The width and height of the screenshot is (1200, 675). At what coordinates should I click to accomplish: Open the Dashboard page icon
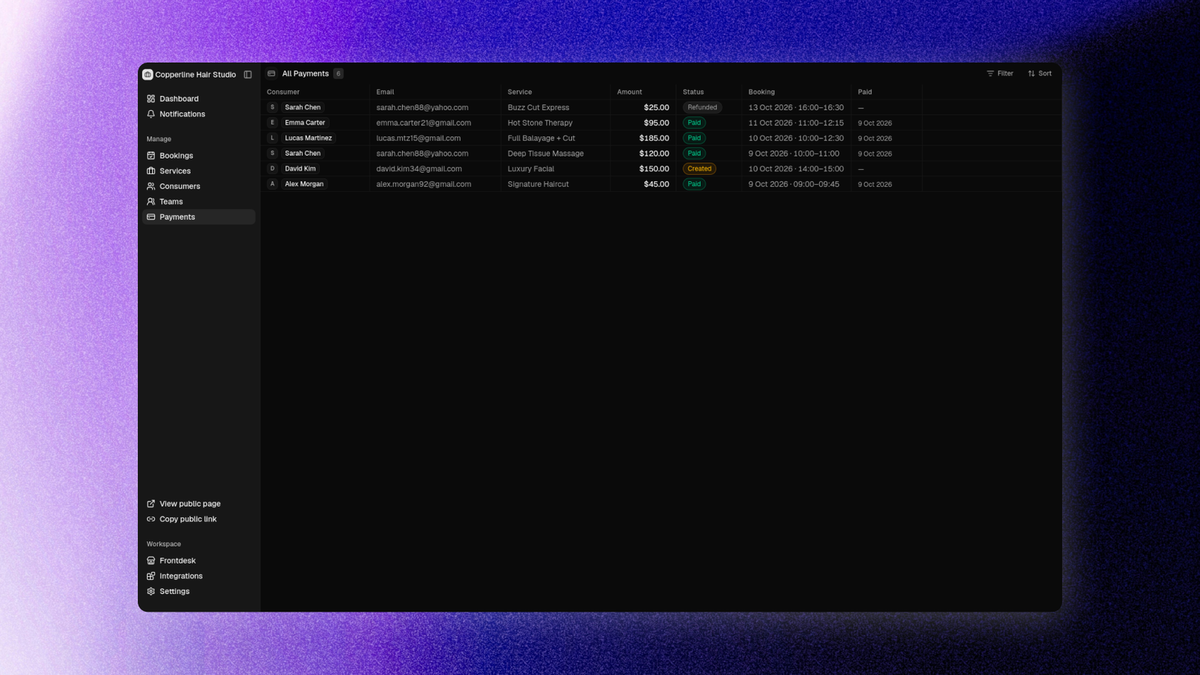[151, 99]
